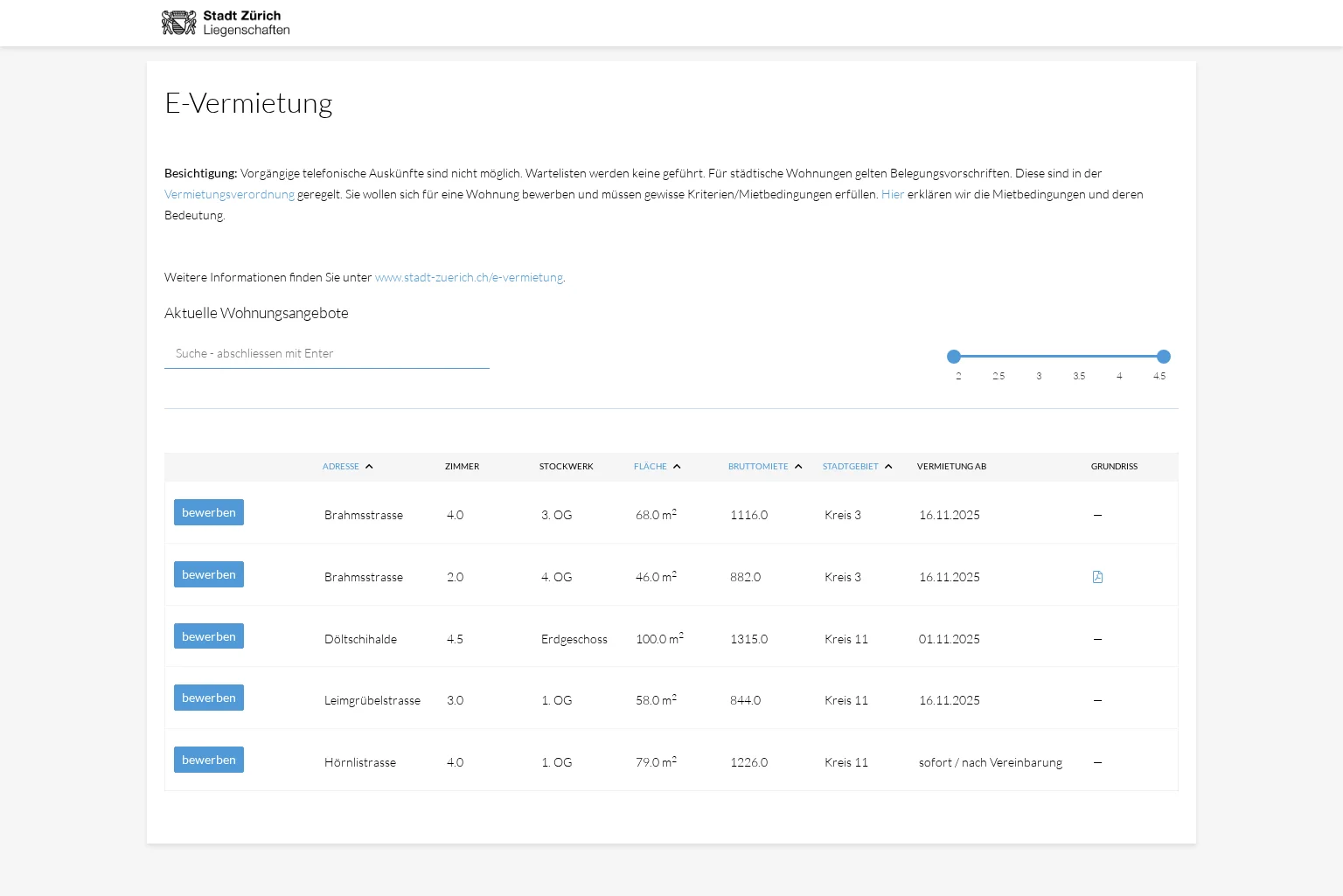Screen dimensions: 1343x896
Task: Open the Vermietungsverordnung link
Action: pyautogui.click(x=229, y=194)
